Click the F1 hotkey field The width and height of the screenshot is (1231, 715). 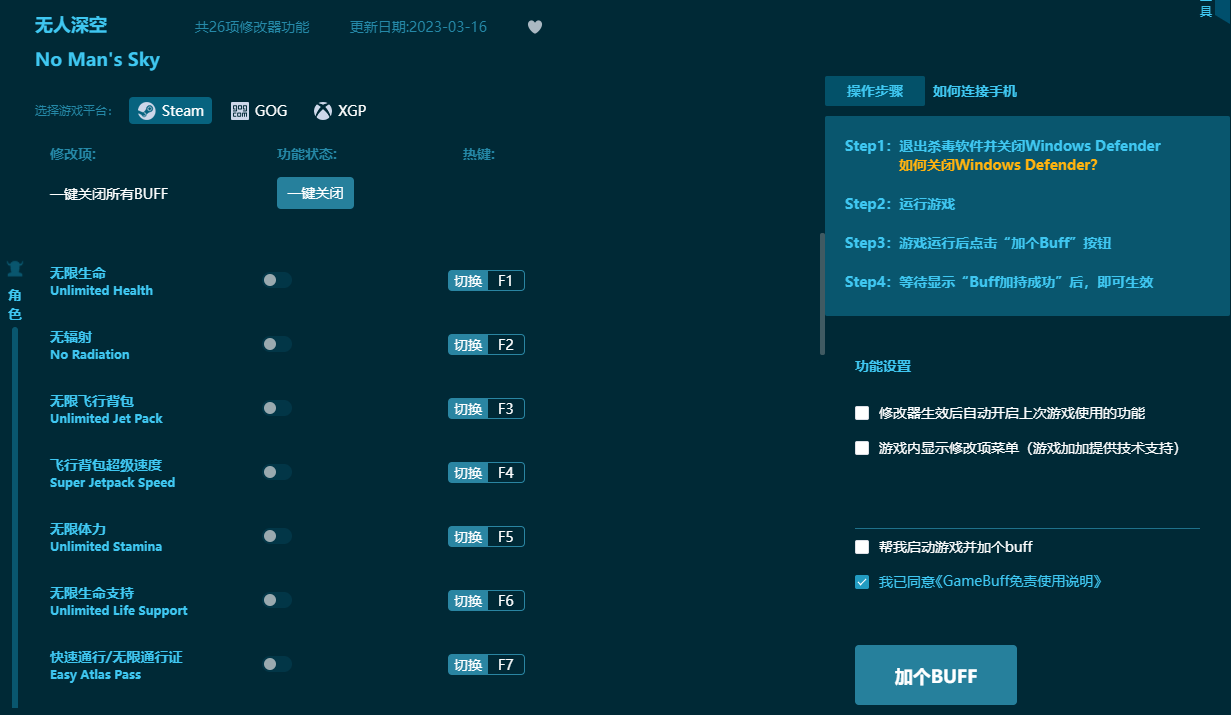point(506,281)
